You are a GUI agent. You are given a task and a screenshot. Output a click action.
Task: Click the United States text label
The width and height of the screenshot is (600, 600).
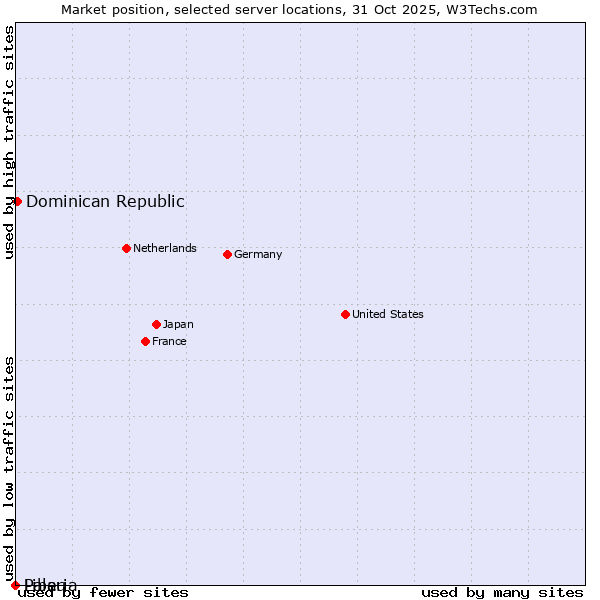point(387,314)
